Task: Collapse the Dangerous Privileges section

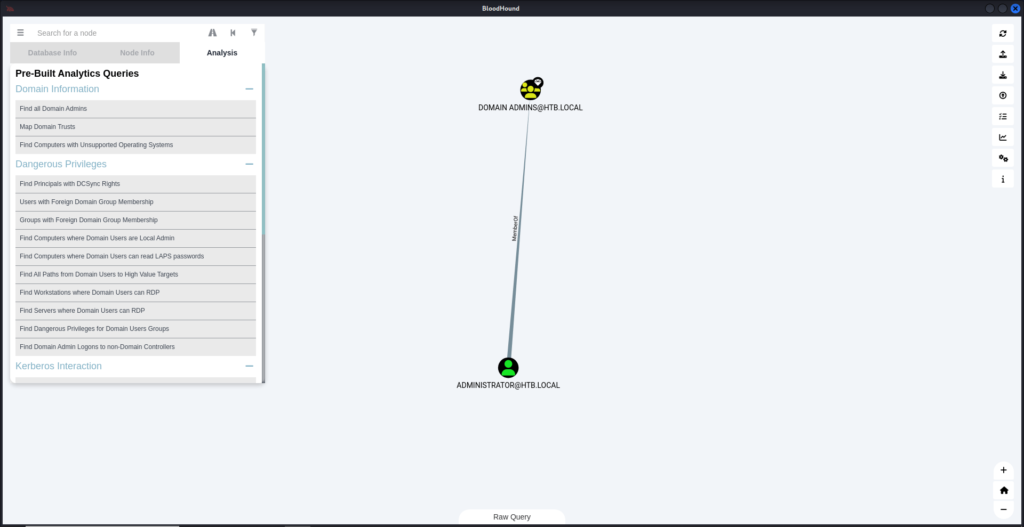Action: [x=249, y=164]
